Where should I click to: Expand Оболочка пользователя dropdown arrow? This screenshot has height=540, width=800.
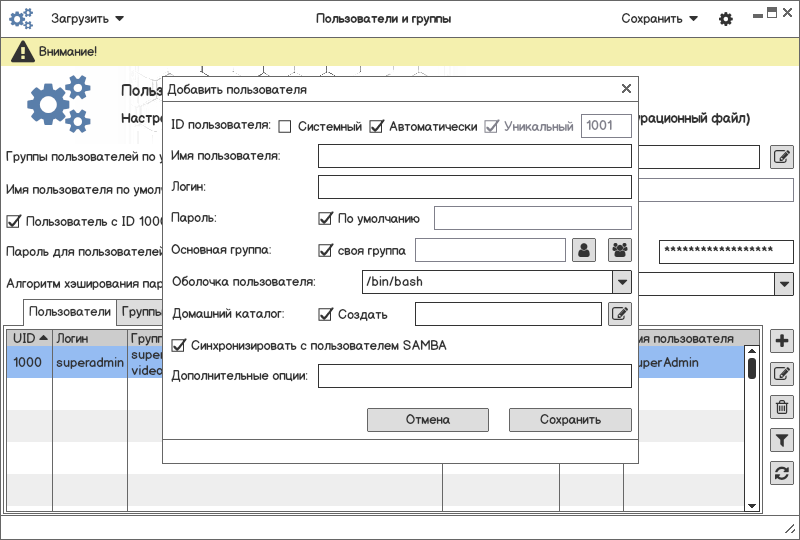622,282
